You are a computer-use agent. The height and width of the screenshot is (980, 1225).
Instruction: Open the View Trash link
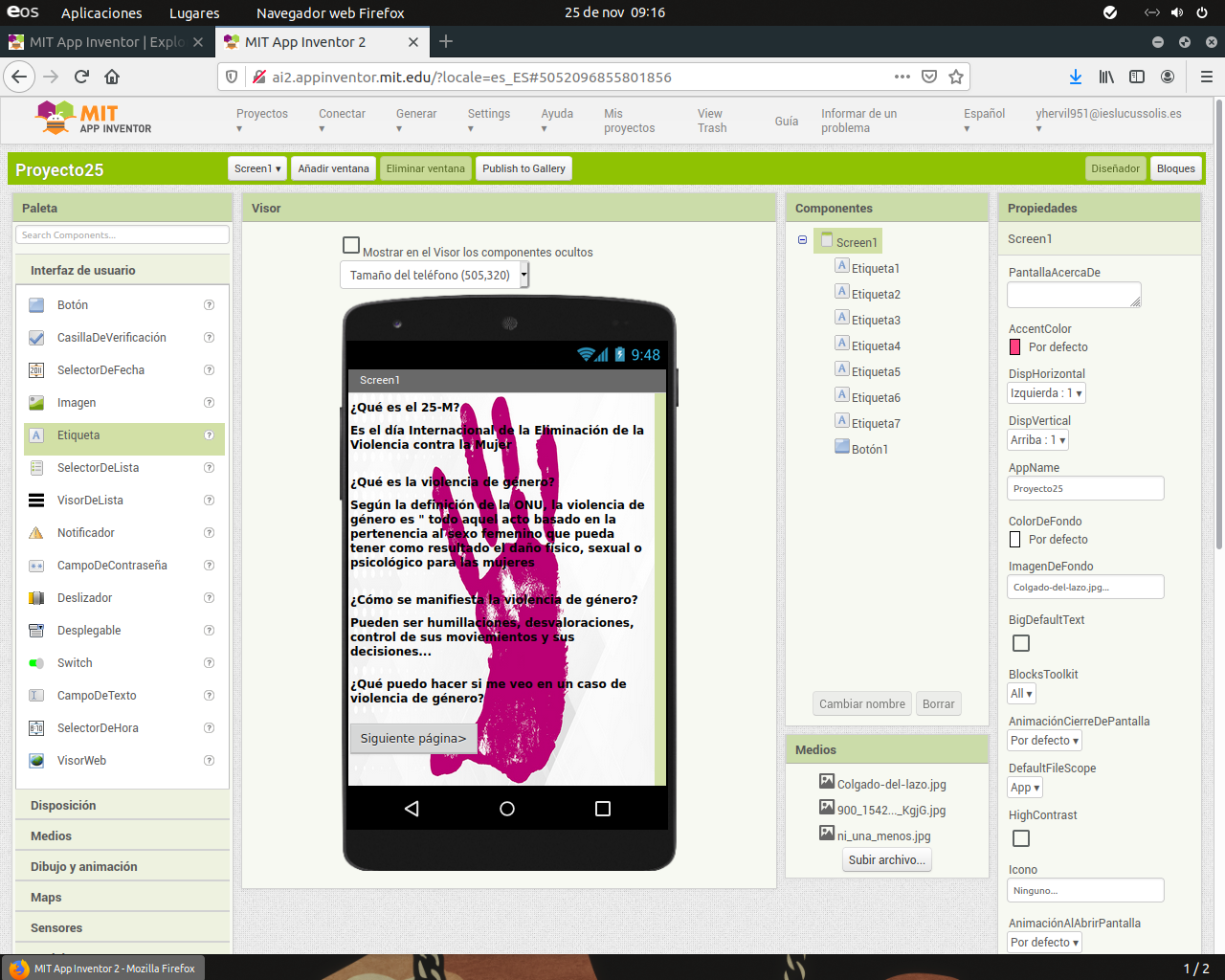(x=712, y=121)
